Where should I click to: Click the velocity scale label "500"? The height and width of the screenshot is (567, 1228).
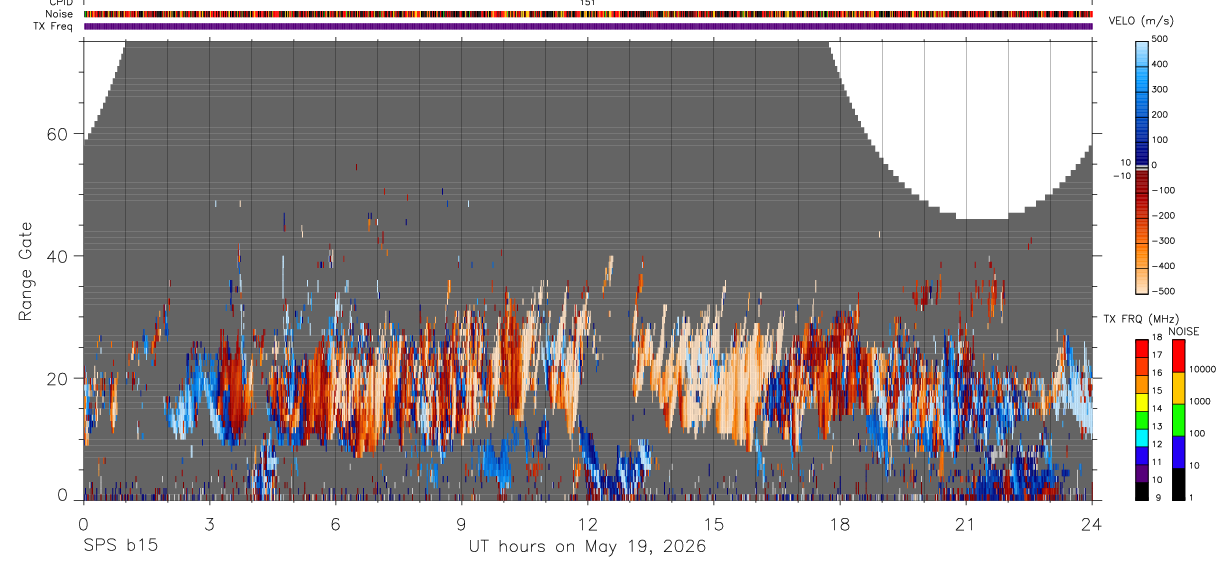[x=1160, y=39]
